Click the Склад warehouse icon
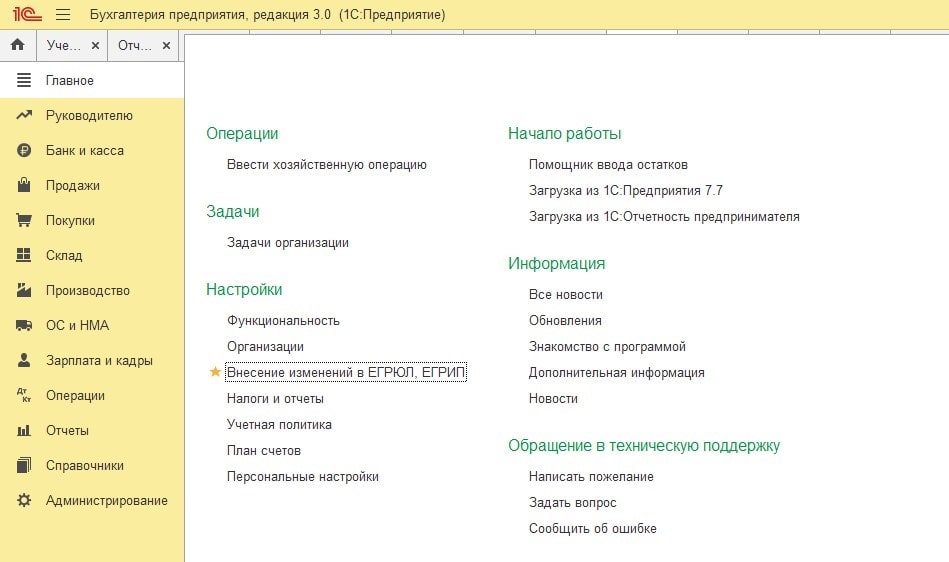949x562 pixels. pos(24,255)
